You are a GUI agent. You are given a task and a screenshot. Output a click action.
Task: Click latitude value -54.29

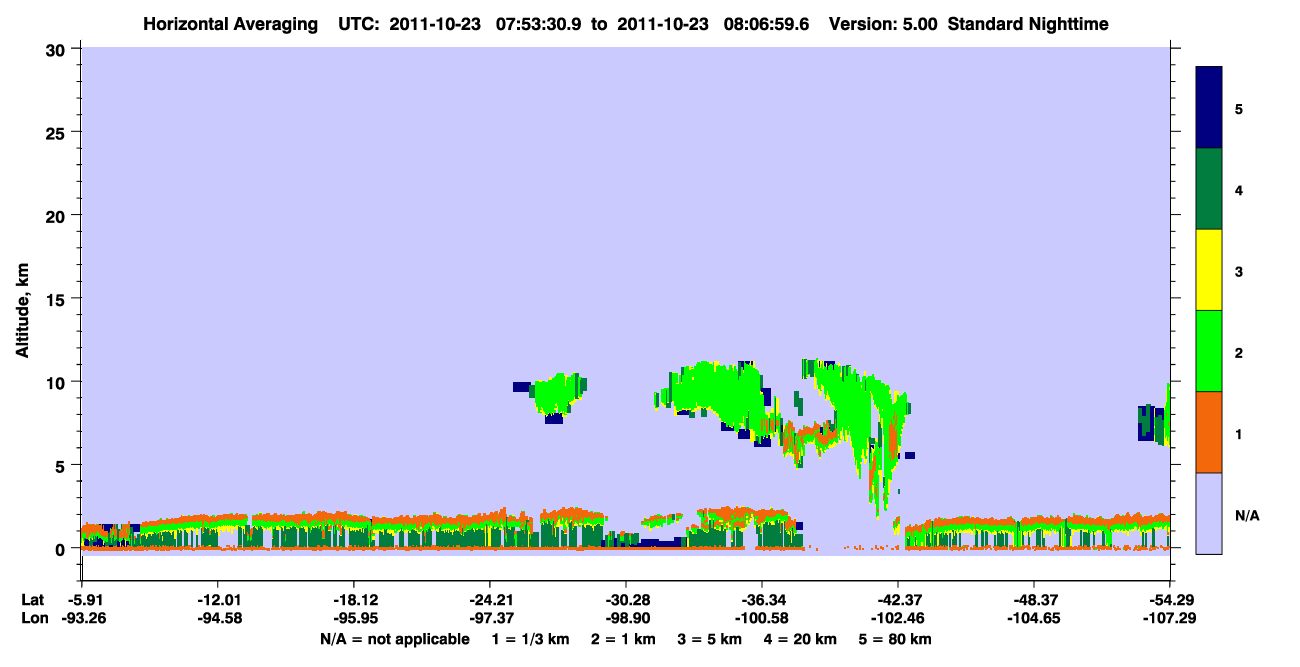tap(1169, 600)
